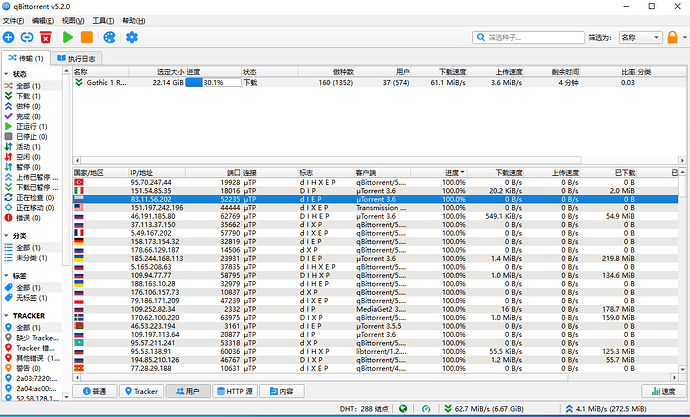The image size is (690, 417).
Task: Select the 完成 (0) status filter
Action: coord(28,116)
